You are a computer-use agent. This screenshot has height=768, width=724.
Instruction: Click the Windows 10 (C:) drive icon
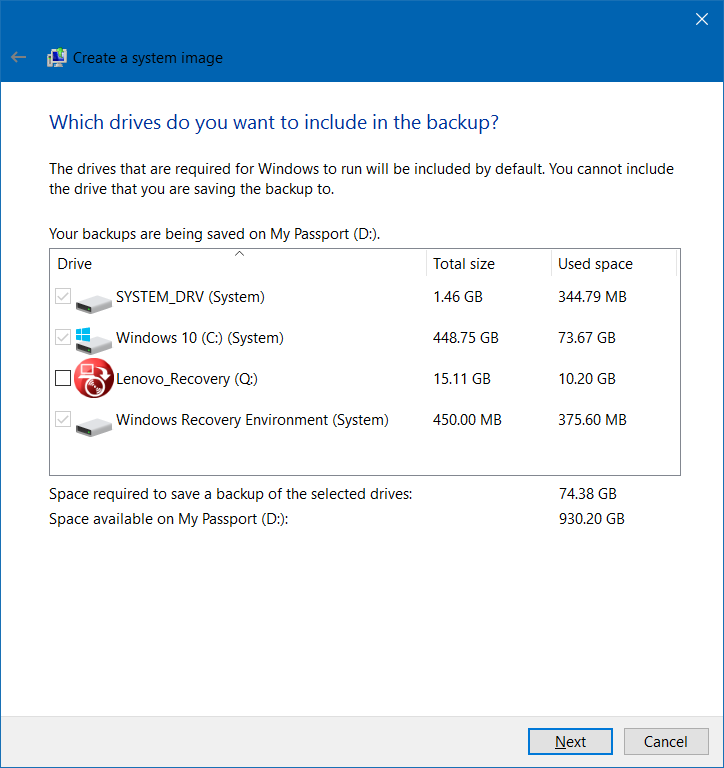[95, 338]
